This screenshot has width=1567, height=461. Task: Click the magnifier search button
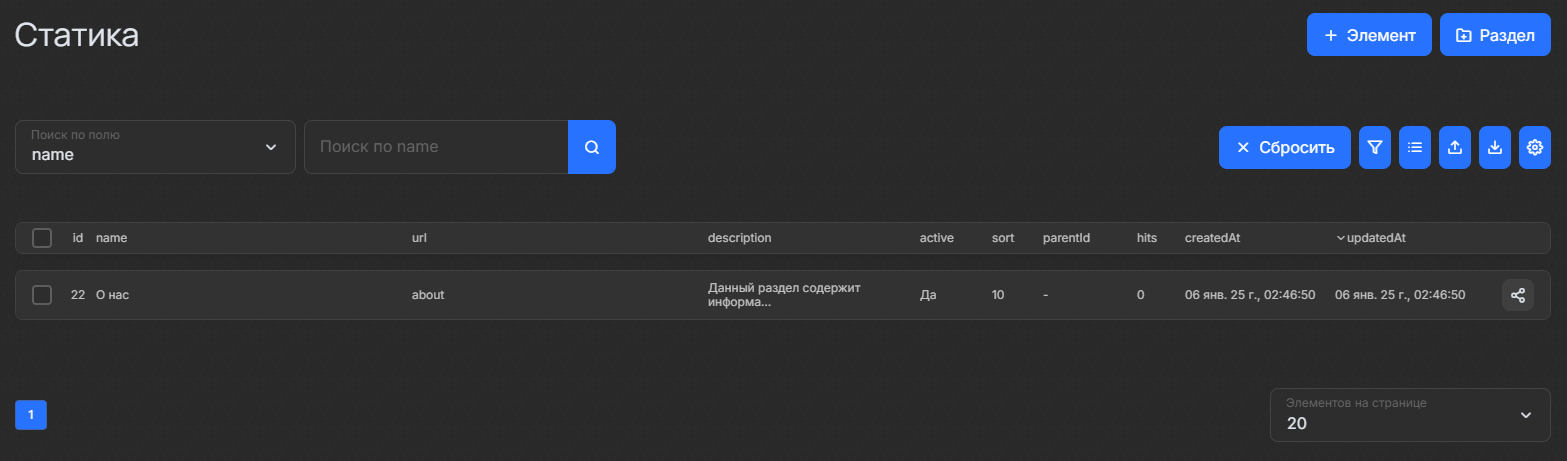click(591, 147)
